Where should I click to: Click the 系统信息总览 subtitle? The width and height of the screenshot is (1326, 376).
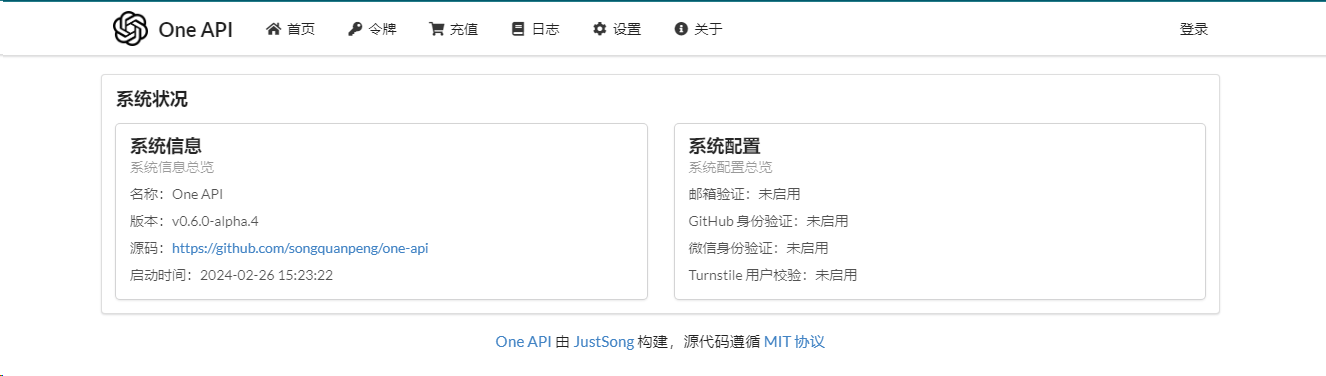(172, 167)
